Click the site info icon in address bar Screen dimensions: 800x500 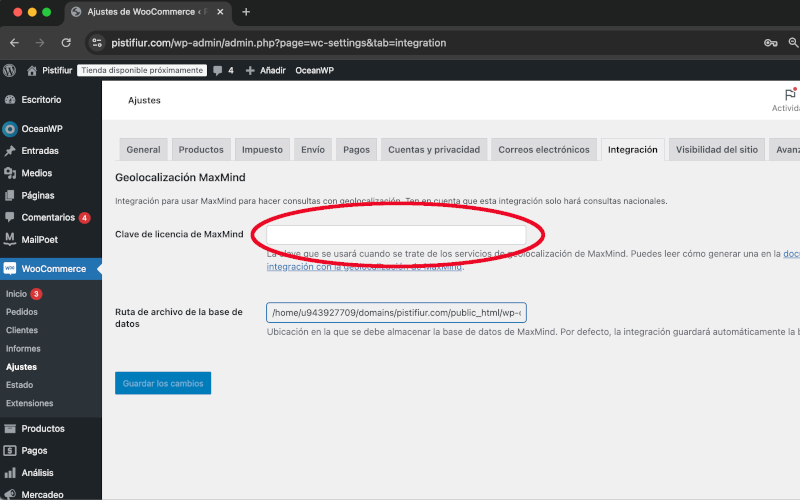[x=97, y=43]
